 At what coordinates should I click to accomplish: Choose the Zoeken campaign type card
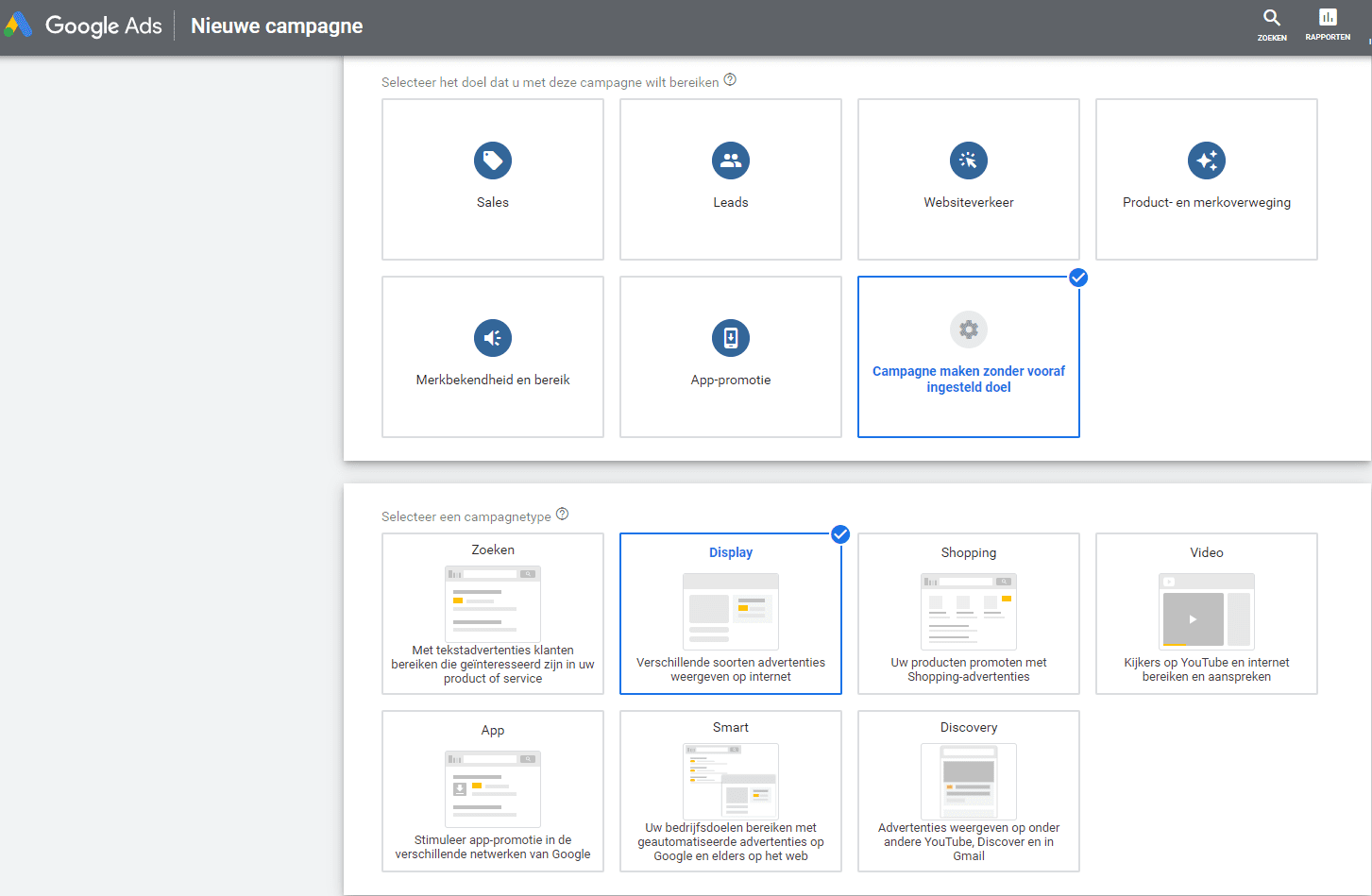492,614
